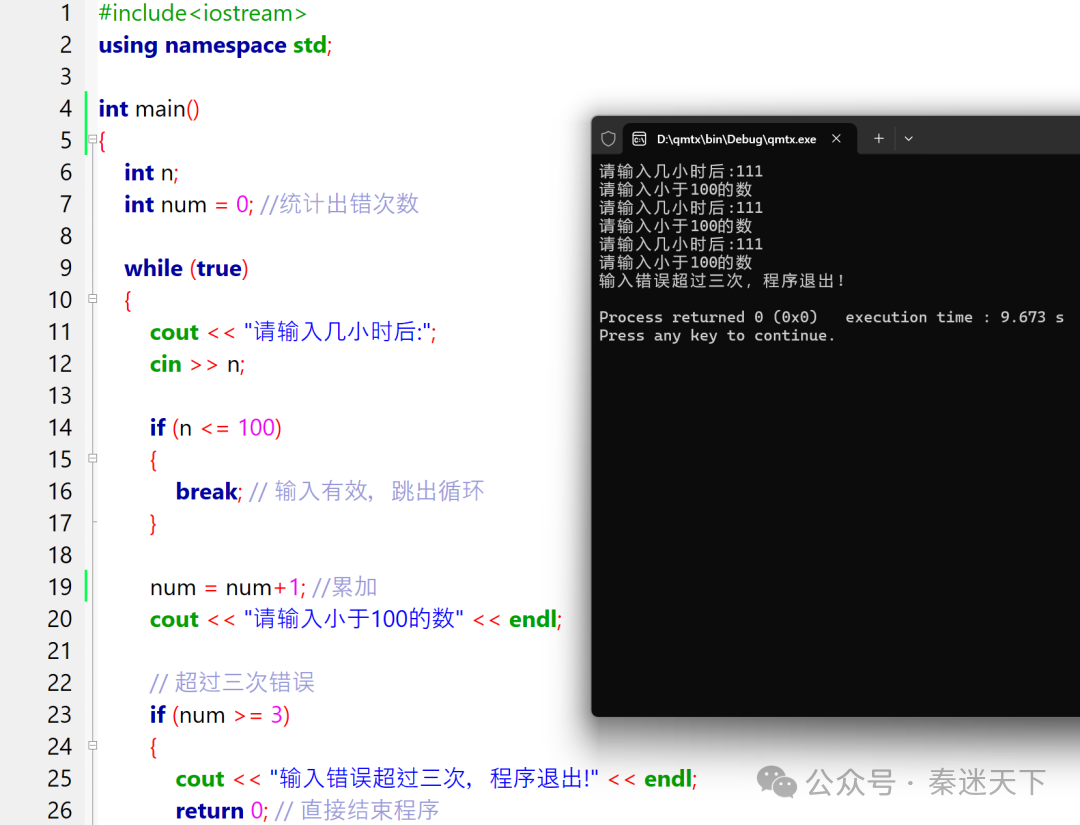The height and width of the screenshot is (825, 1080).
Task: Open a new terminal tab with plus
Action: [879, 138]
